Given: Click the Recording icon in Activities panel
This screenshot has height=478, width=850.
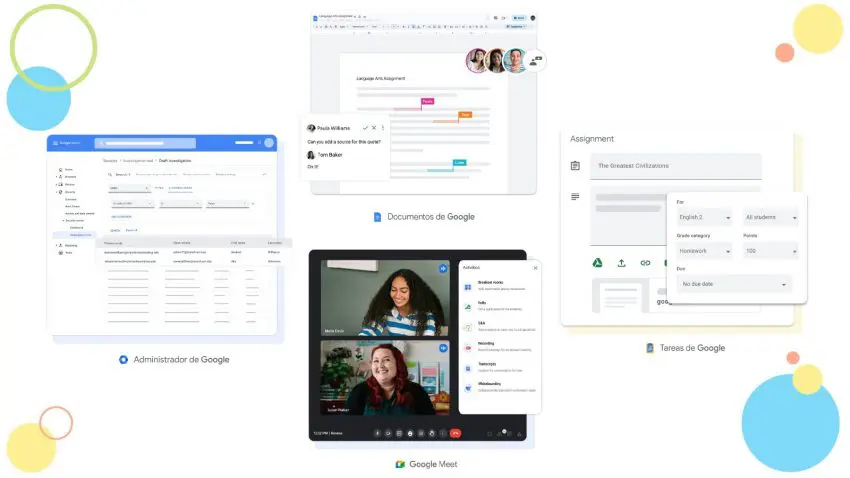Looking at the screenshot, I should [467, 347].
